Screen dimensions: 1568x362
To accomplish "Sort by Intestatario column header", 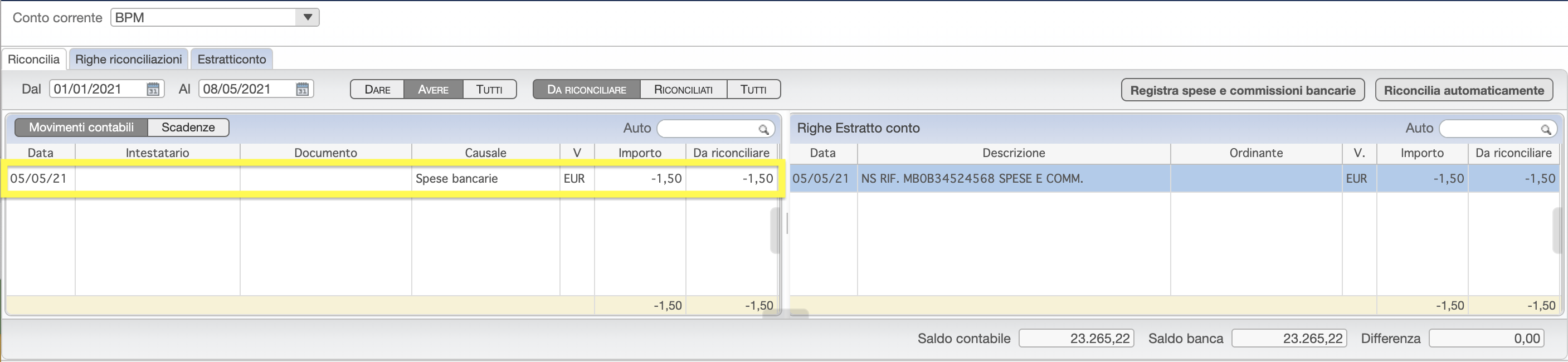I will 158,153.
